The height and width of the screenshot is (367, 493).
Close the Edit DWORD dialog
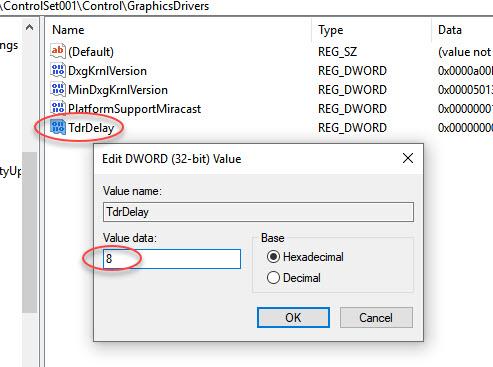click(x=408, y=158)
